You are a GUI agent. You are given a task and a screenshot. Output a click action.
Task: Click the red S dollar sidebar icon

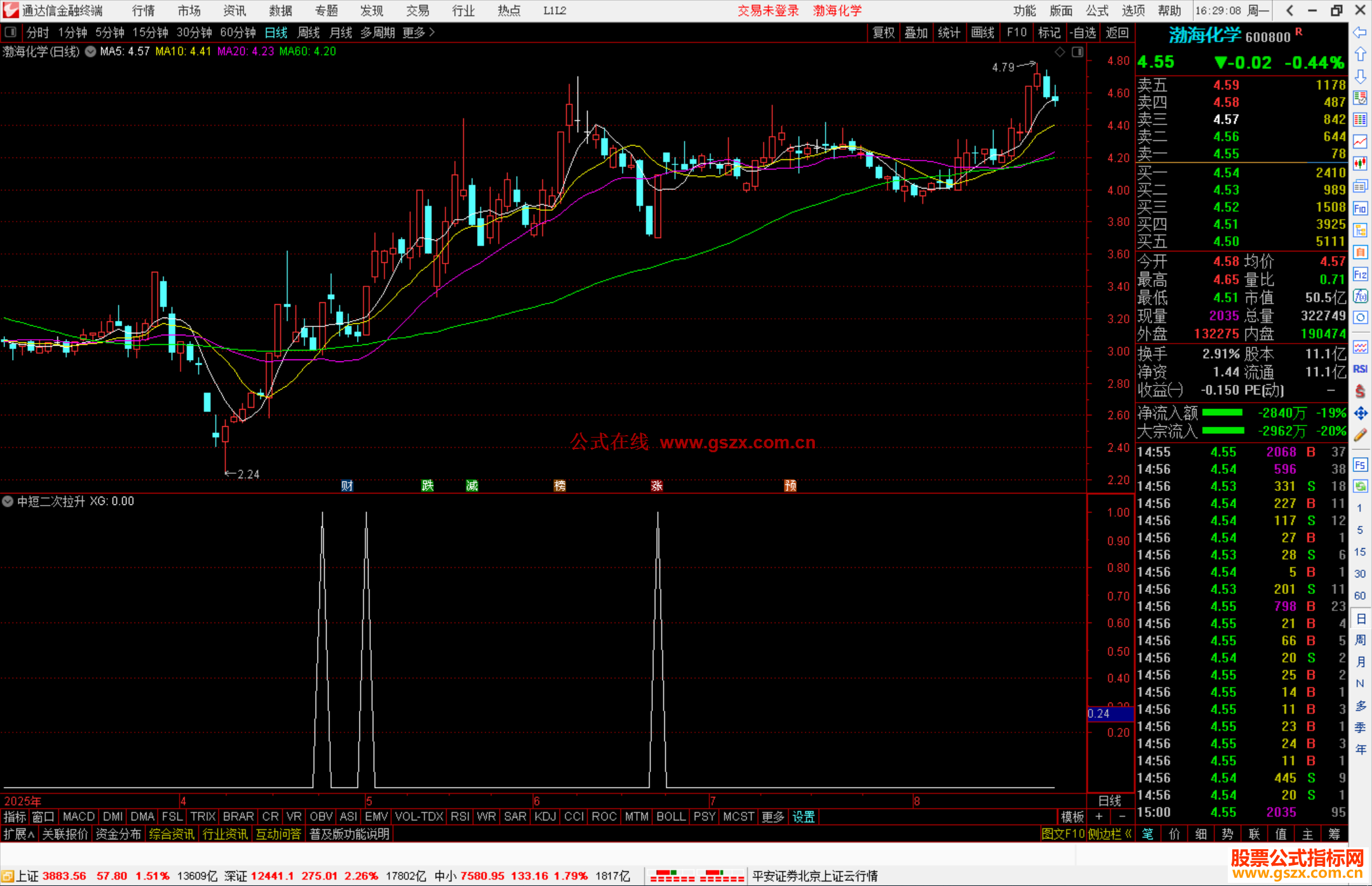1360,391
